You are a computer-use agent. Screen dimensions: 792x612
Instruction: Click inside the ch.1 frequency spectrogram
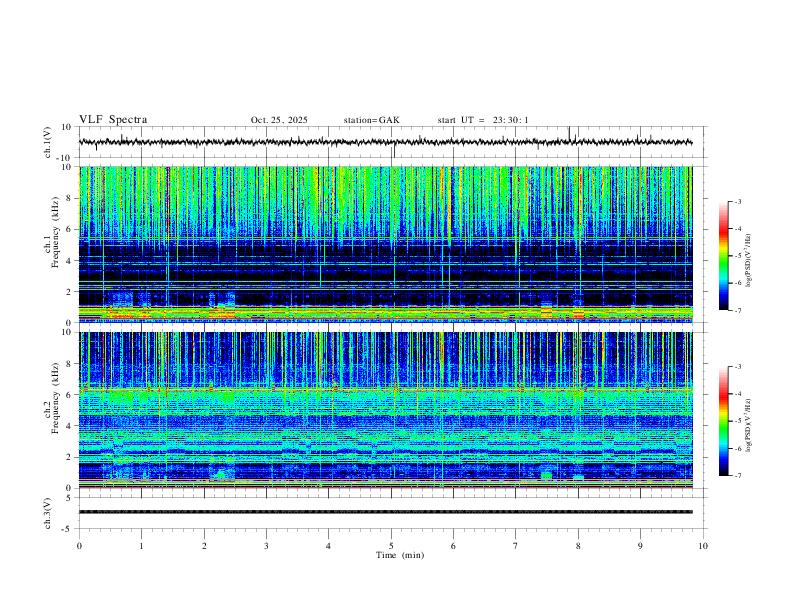tap(385, 244)
